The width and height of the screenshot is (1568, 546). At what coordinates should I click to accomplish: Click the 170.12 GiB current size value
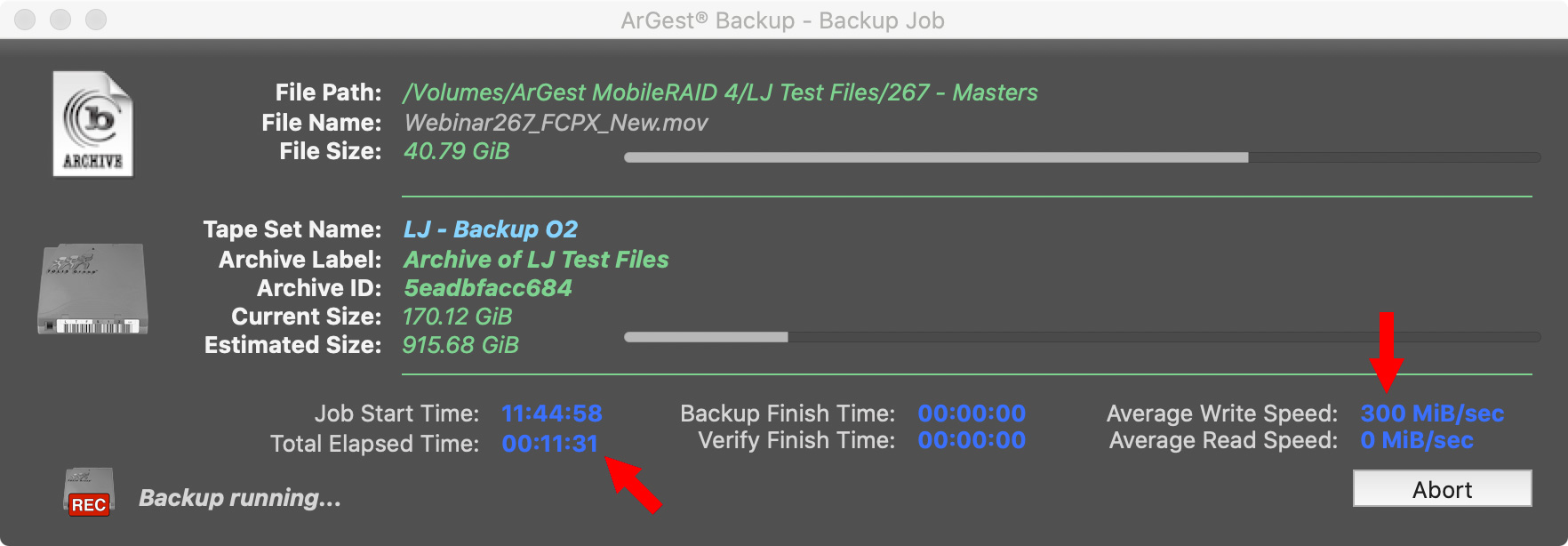click(458, 317)
